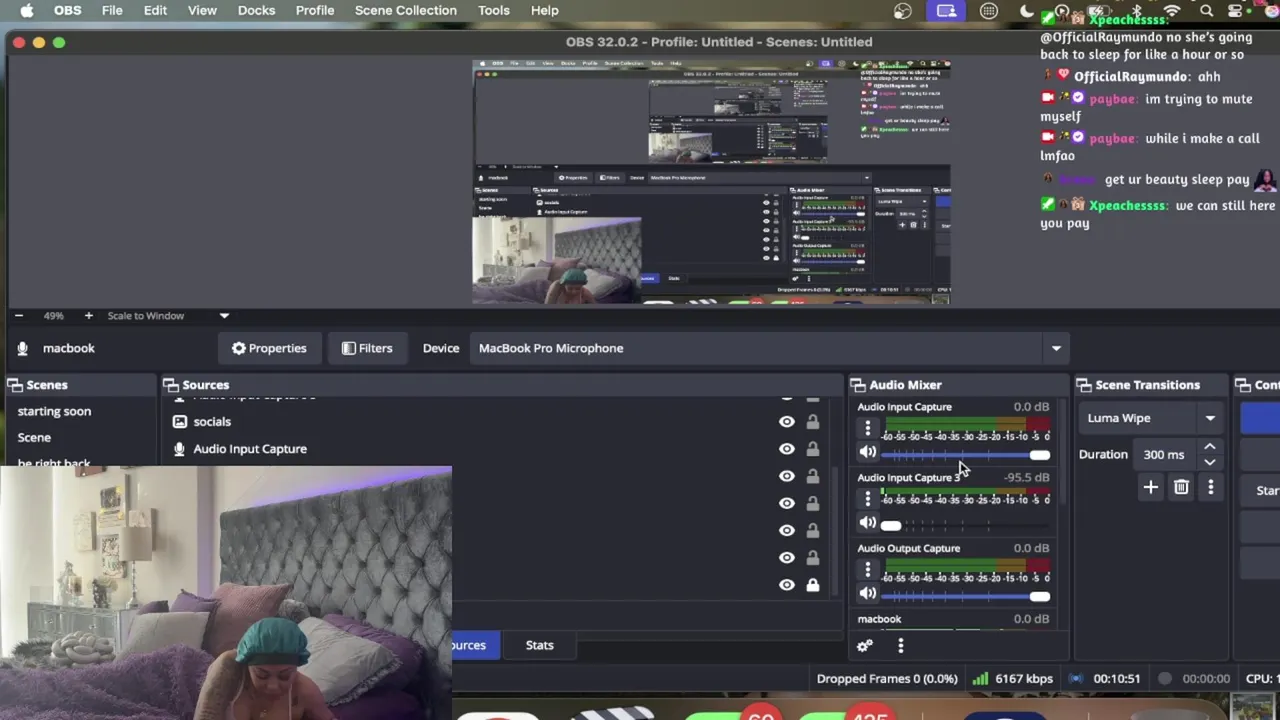Open options dots for Audio Input Capture channel

coord(867,428)
